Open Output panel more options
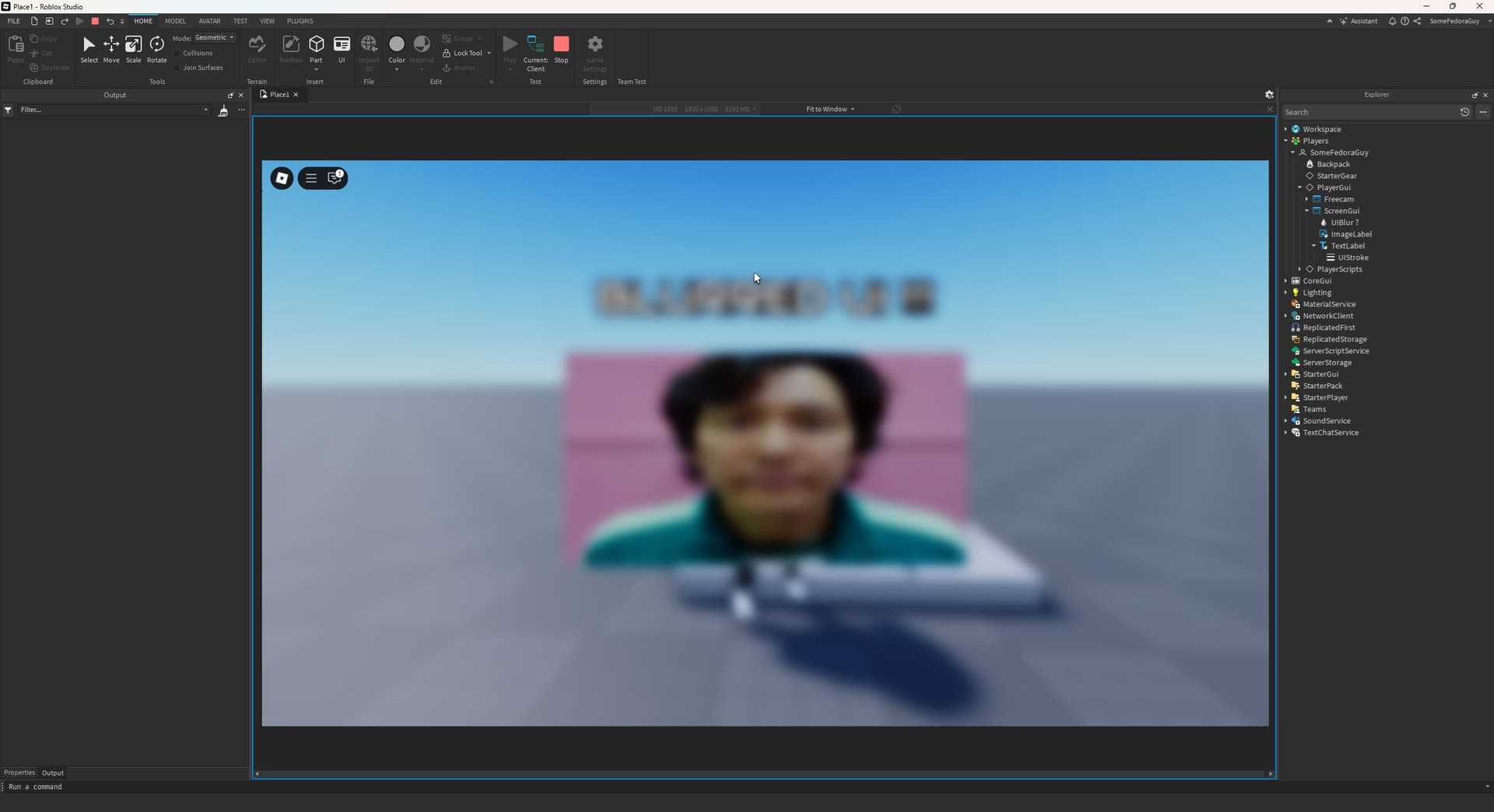 coord(241,110)
